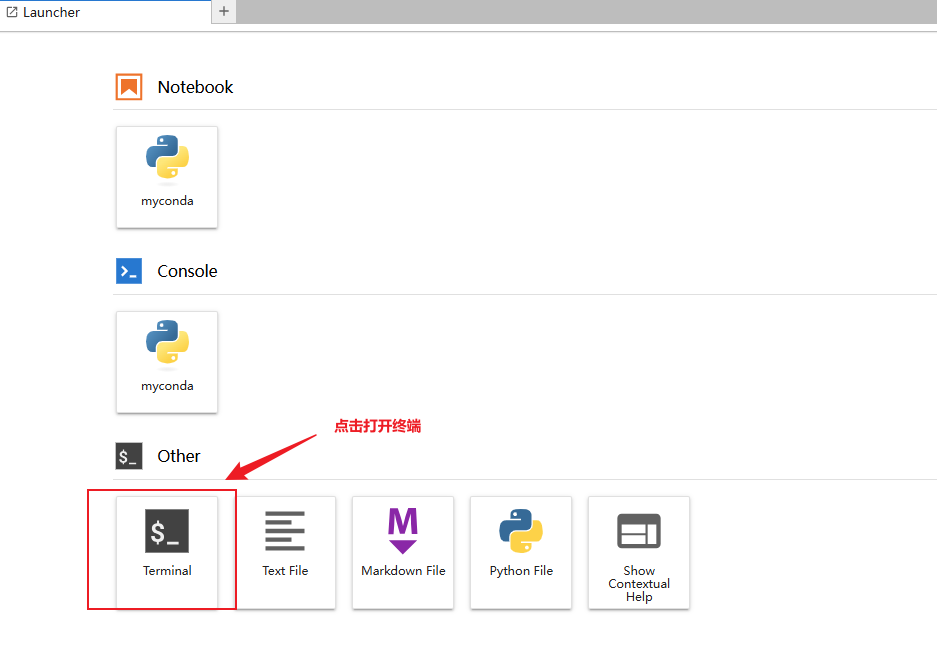The image size is (937, 659).
Task: Open the Terminal launcher icon
Action: (x=167, y=531)
